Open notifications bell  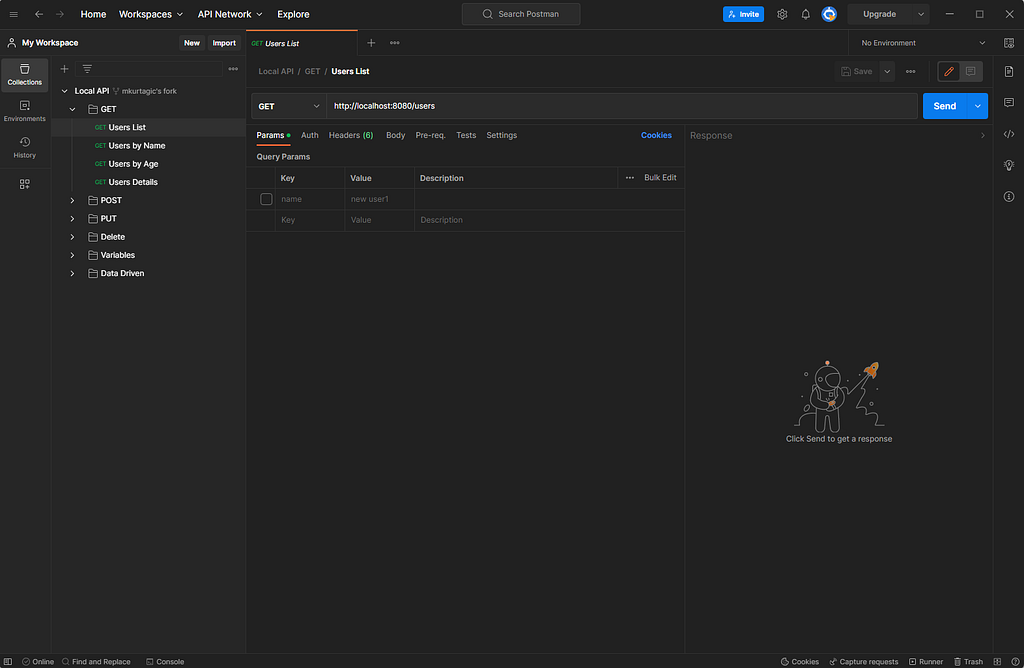(805, 14)
